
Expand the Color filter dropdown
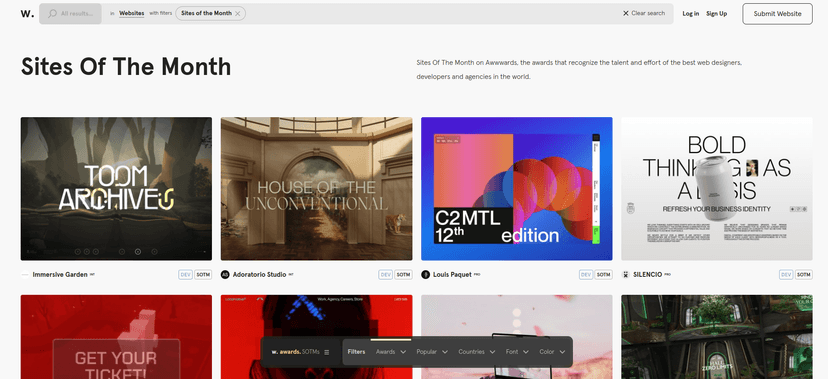552,352
